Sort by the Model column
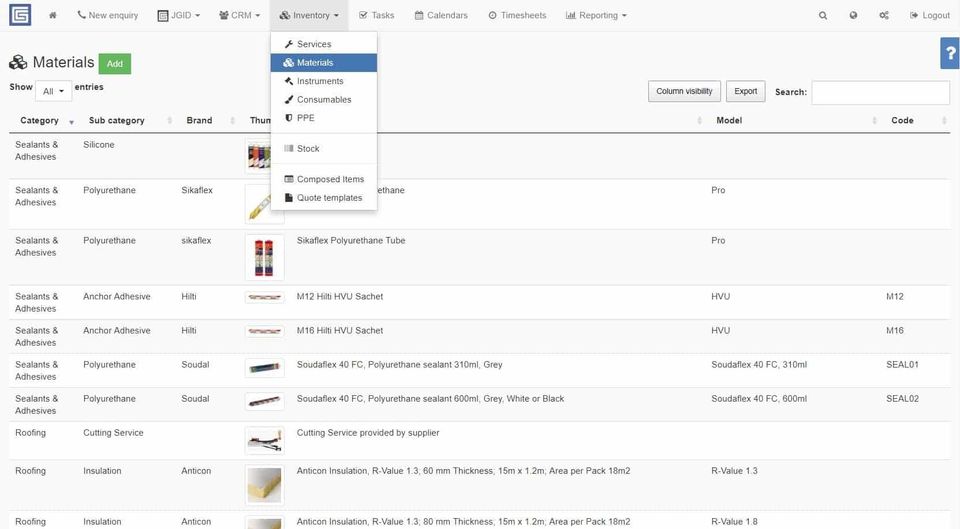 tap(793, 121)
